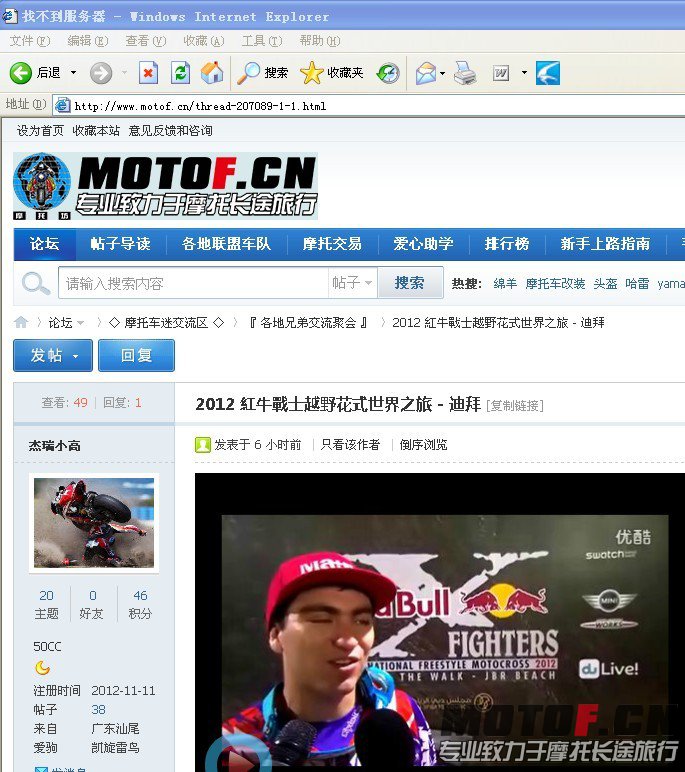685x772 pixels.
Task: Expand the Edit icon dropdown arrow
Action: pos(524,73)
